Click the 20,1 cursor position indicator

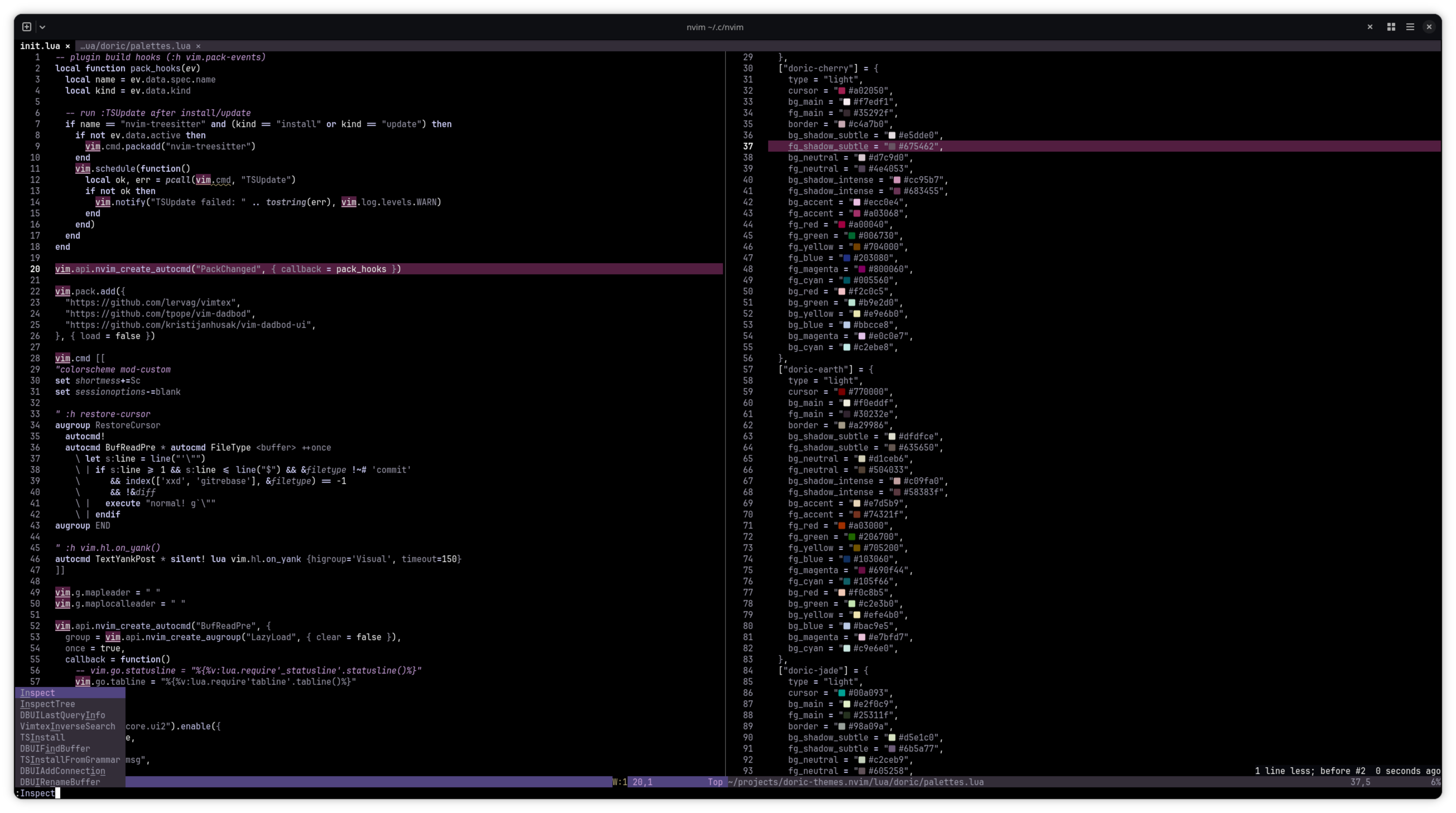(642, 782)
